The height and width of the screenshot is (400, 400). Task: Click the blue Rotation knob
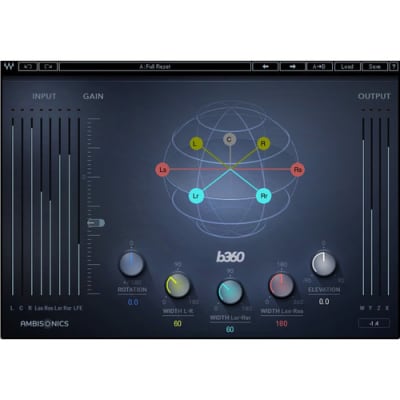point(132,264)
